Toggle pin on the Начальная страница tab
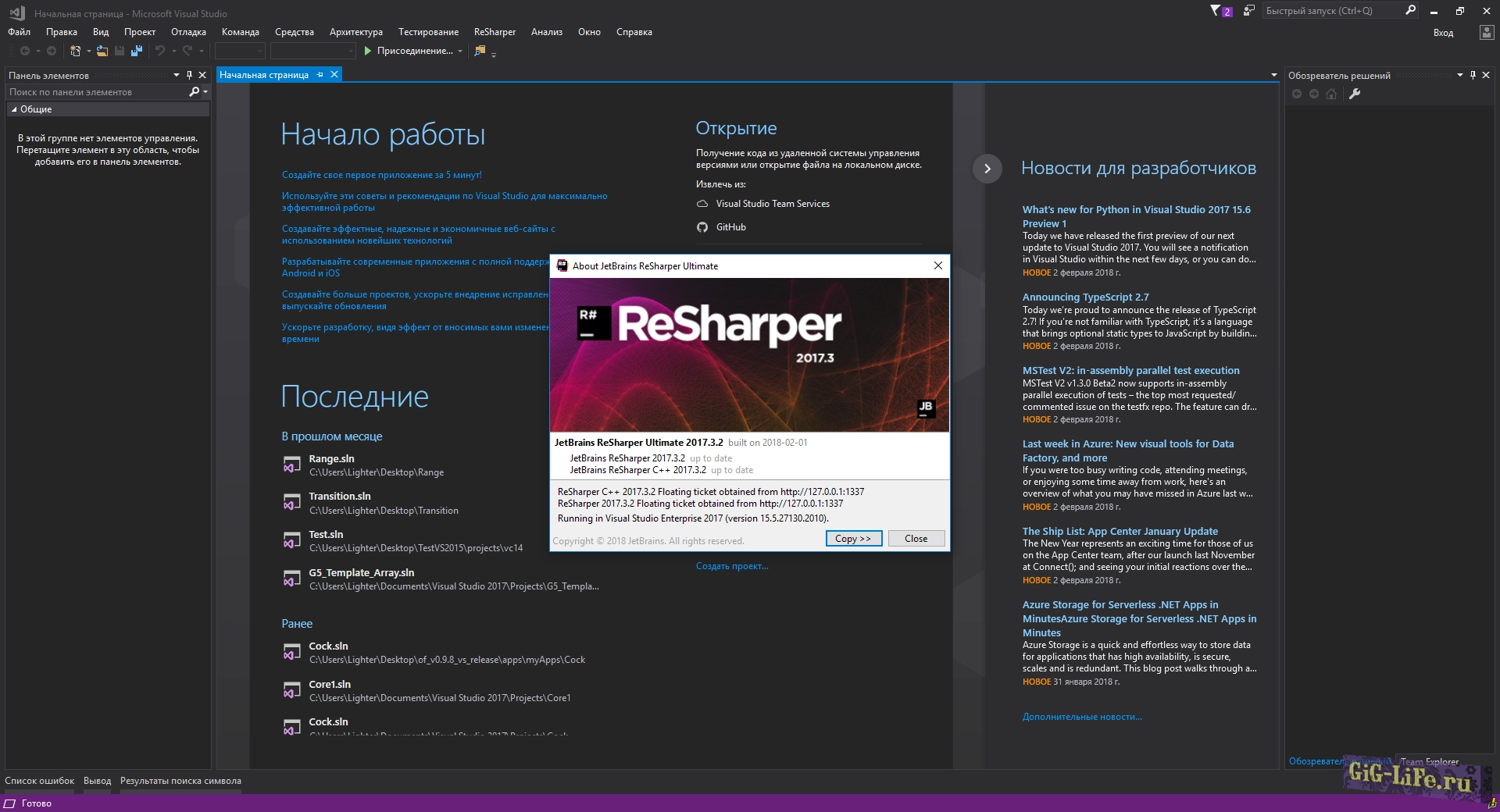1500x812 pixels. [320, 75]
